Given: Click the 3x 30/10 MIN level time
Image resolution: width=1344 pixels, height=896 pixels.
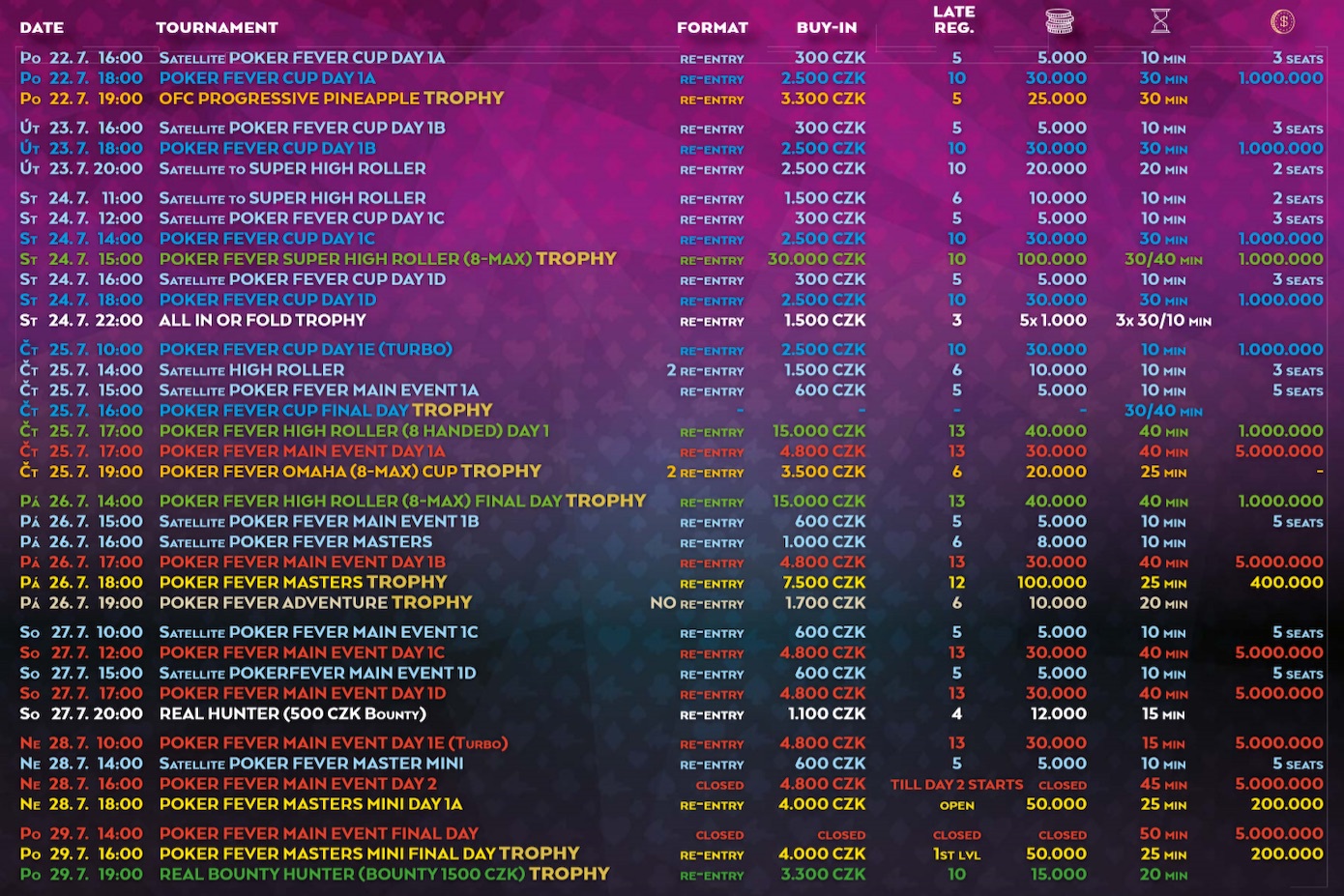Looking at the screenshot, I should click(1163, 320).
